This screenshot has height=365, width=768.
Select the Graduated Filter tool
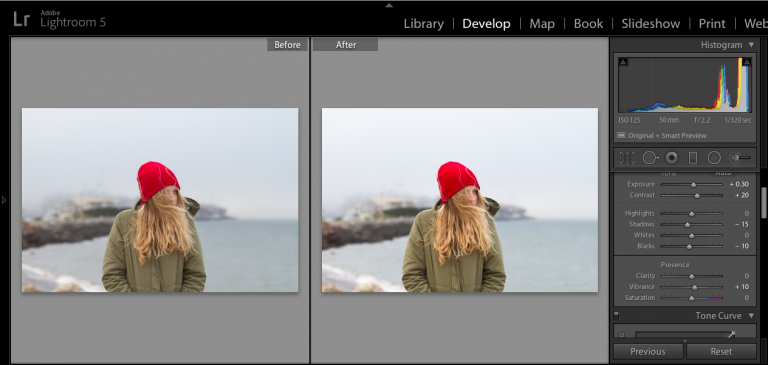point(693,158)
